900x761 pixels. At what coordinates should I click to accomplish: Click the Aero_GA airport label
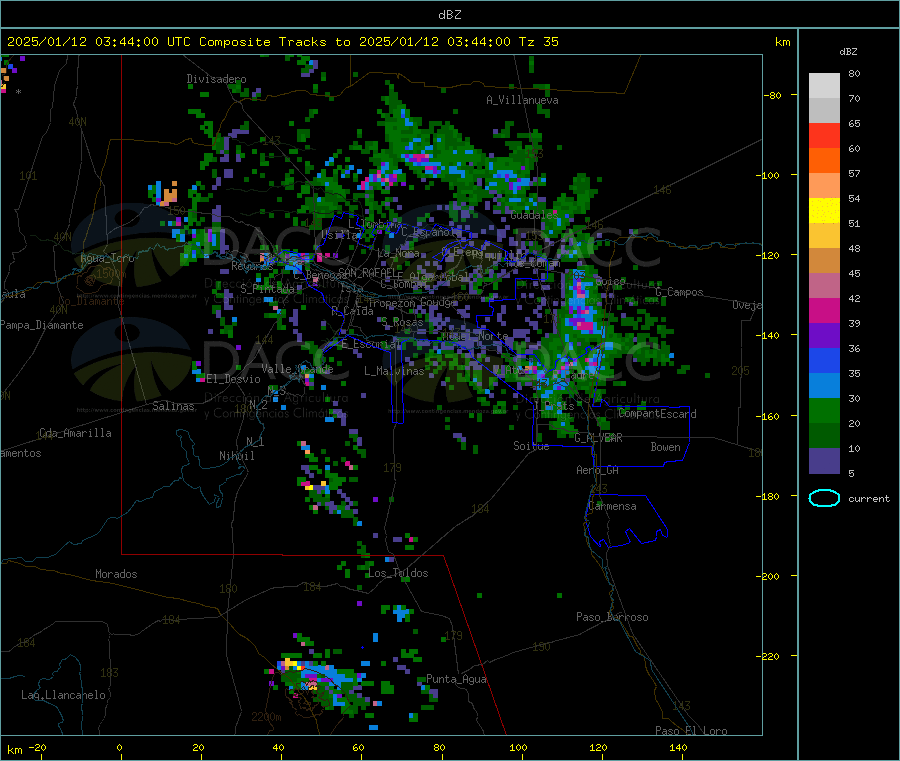point(597,470)
